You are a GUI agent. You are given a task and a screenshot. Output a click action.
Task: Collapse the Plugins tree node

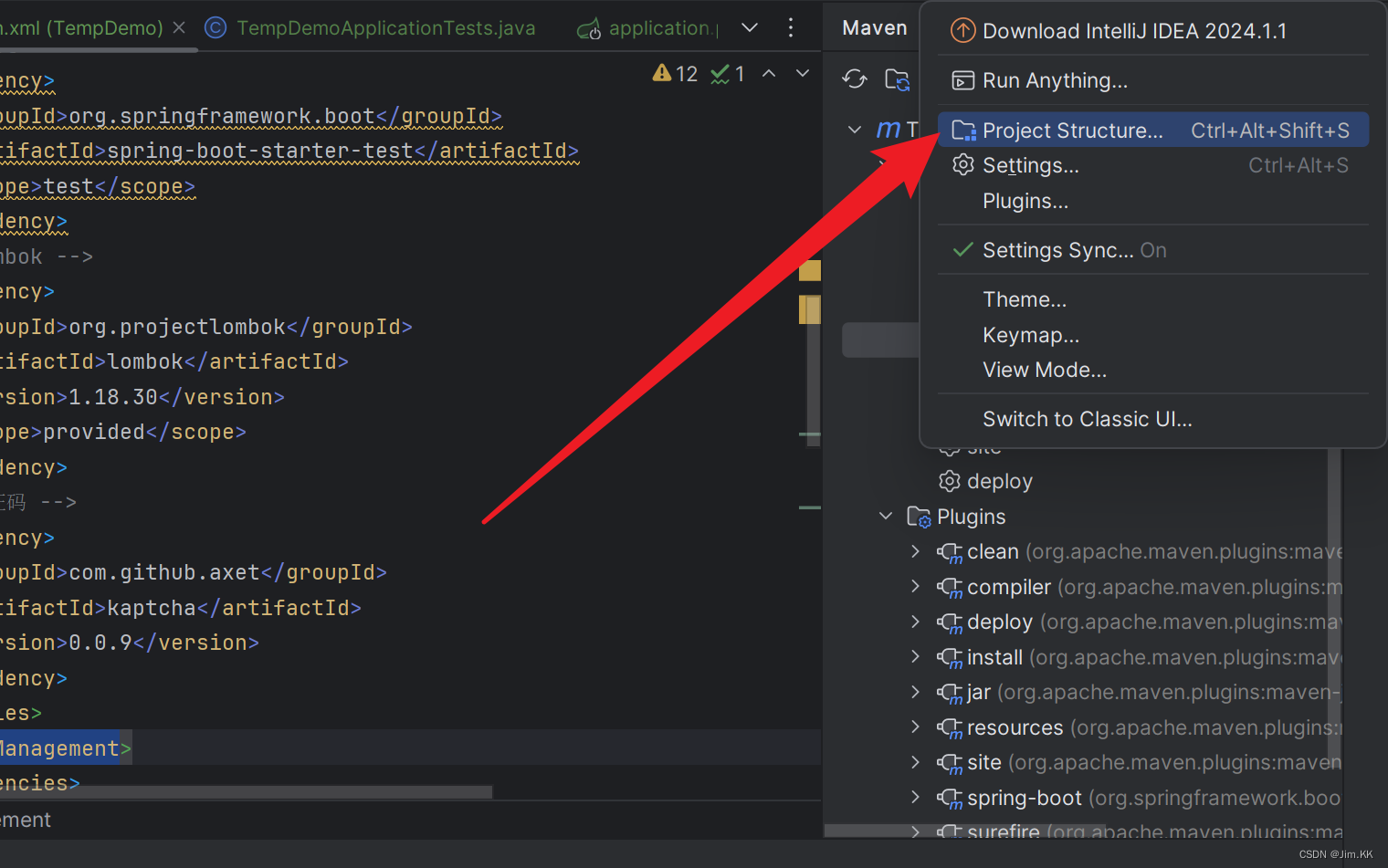[x=885, y=516]
